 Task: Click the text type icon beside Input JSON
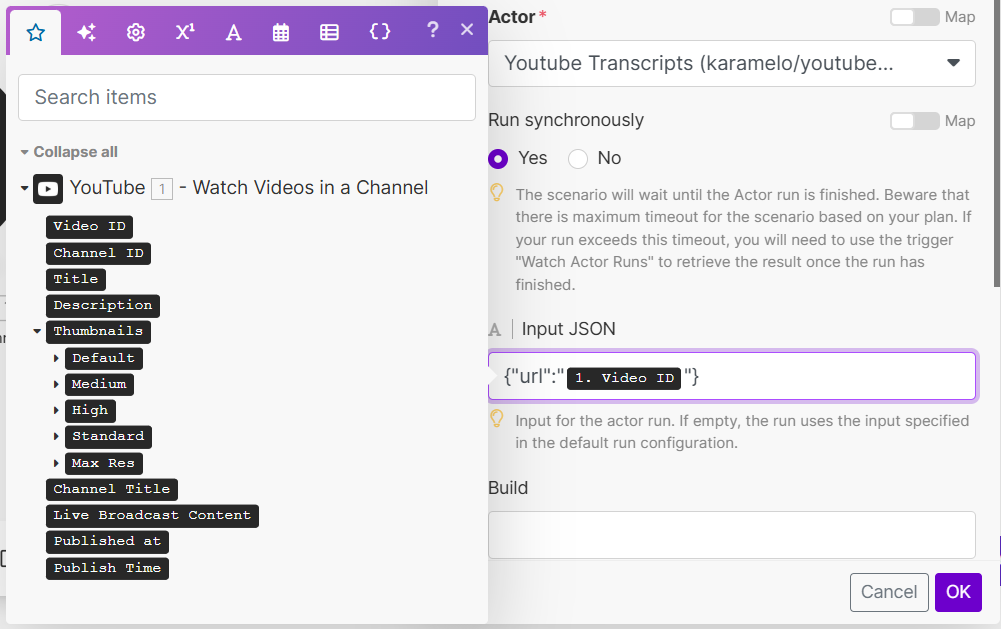pyautogui.click(x=495, y=330)
